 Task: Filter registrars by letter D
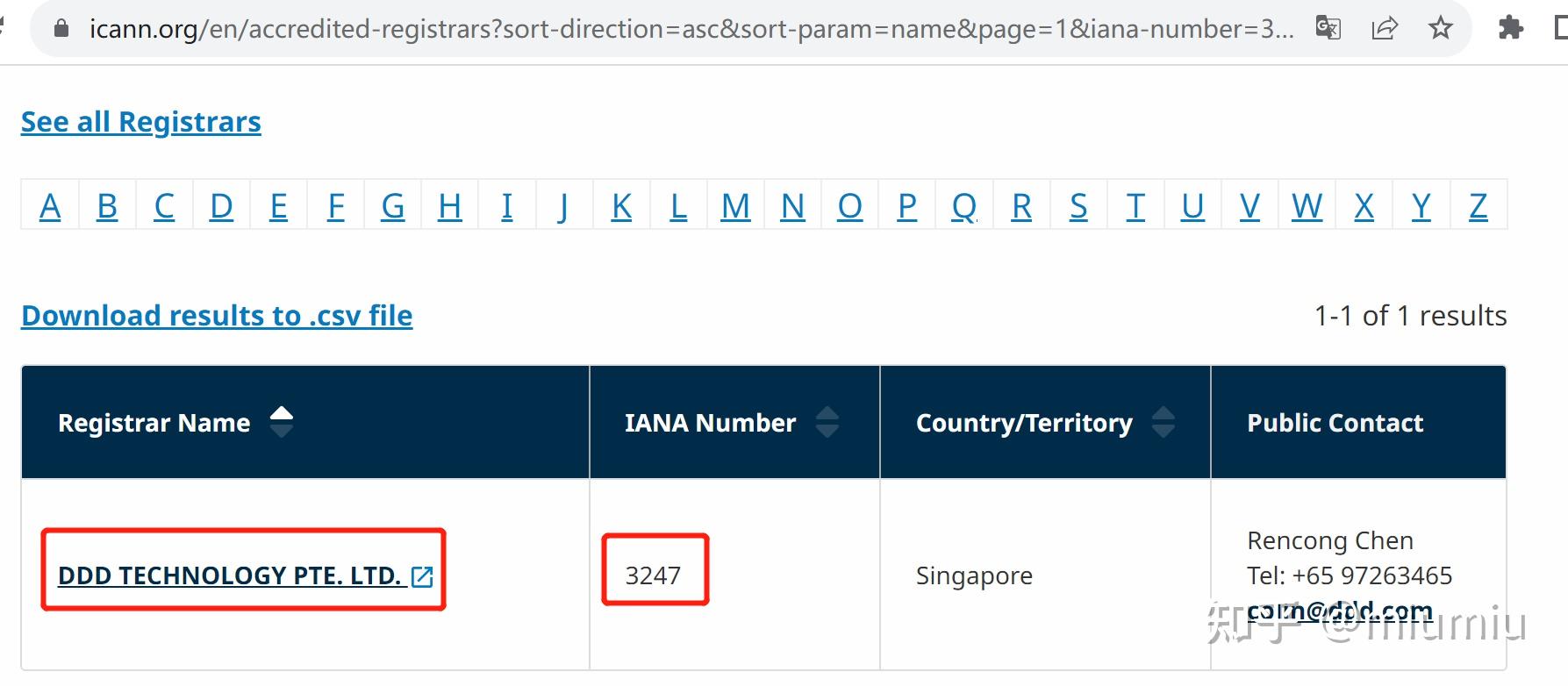tap(221, 206)
